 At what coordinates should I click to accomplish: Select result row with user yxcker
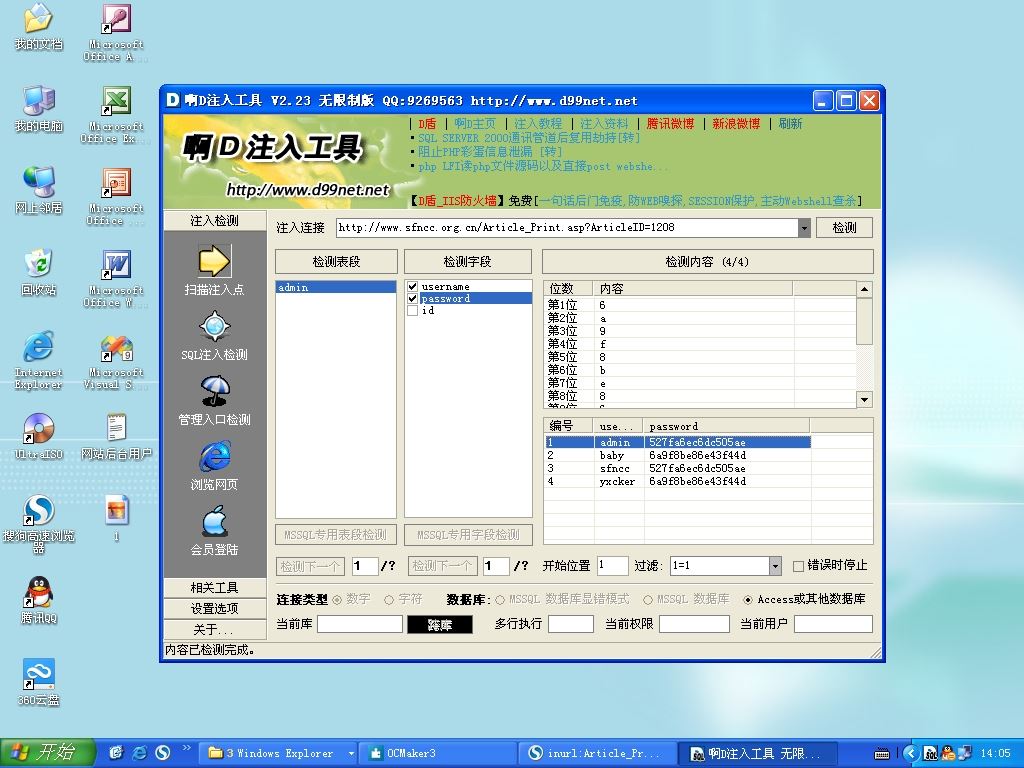click(x=678, y=481)
